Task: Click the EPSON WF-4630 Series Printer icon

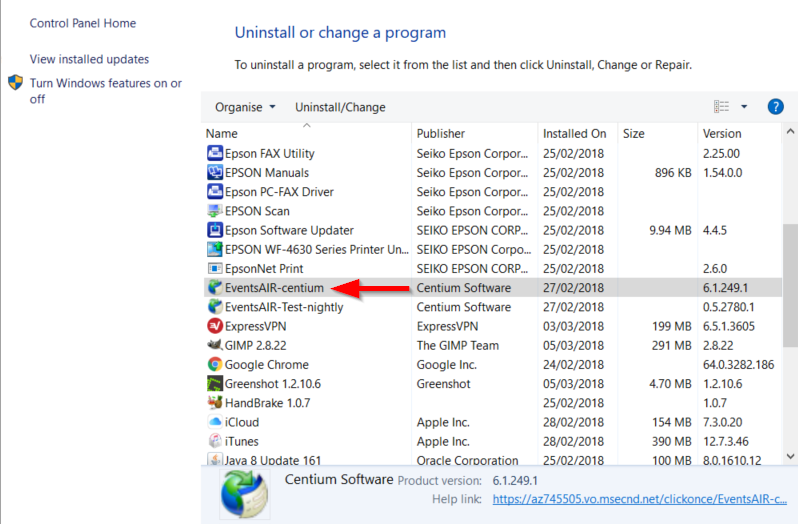Action: (x=215, y=249)
